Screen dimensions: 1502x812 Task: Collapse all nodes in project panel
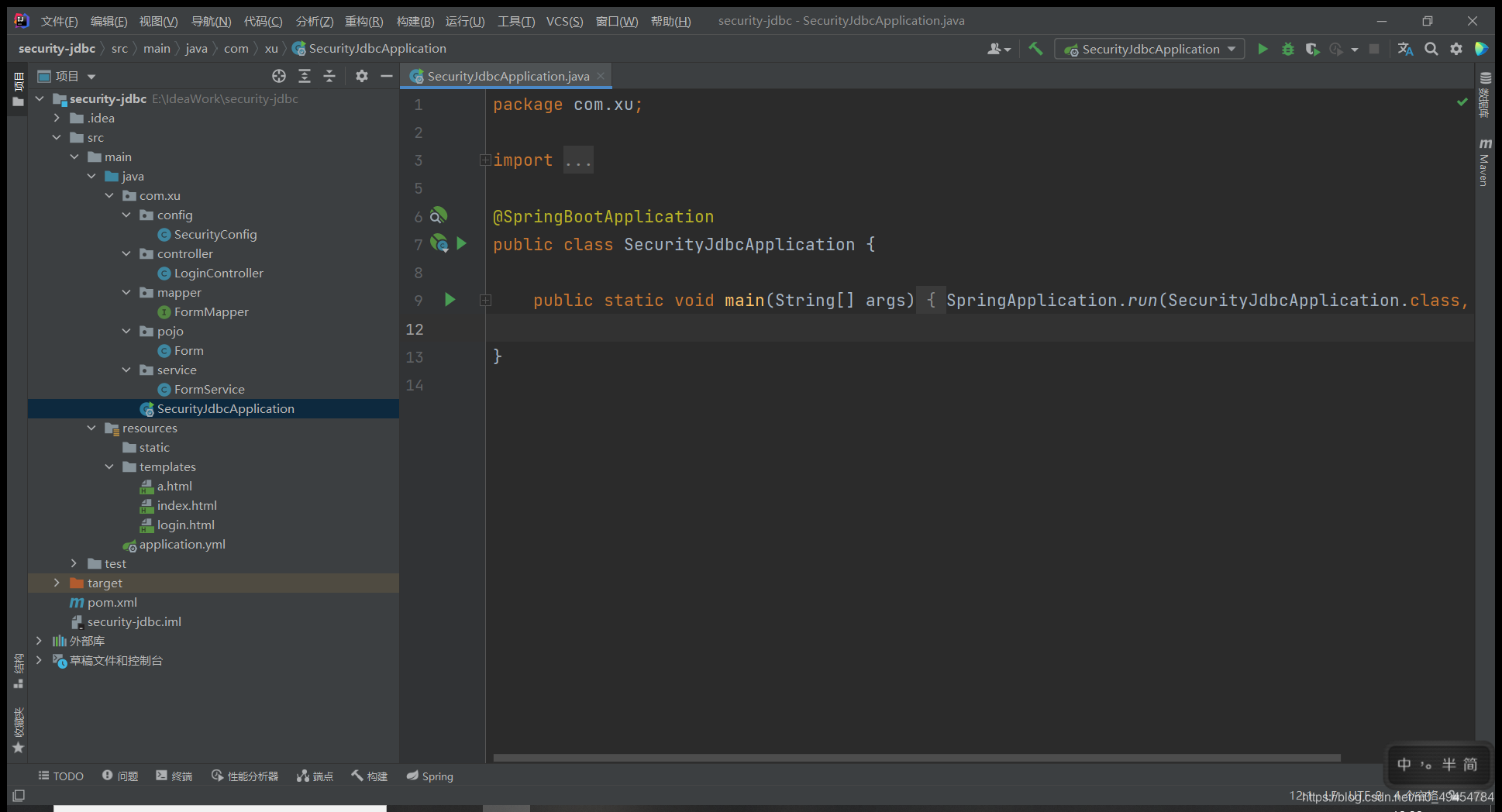[329, 76]
